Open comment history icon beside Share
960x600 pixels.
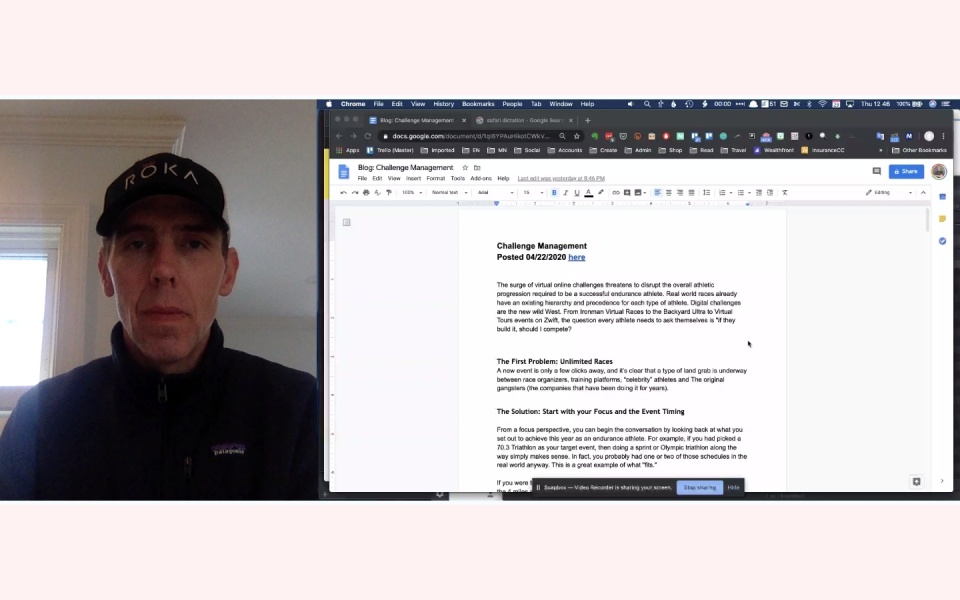click(877, 172)
